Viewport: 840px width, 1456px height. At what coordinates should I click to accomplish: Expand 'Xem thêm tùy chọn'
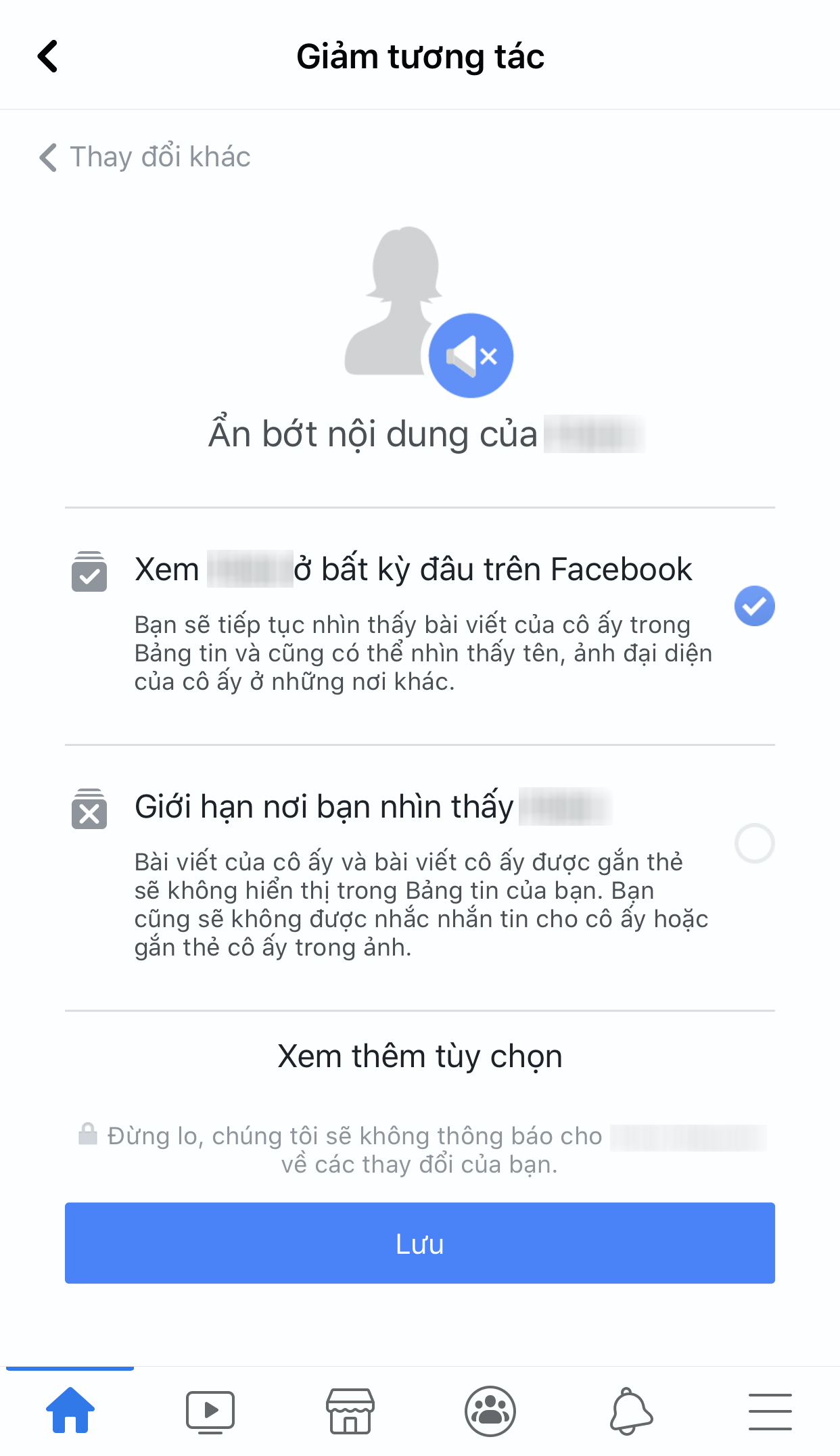[x=420, y=1056]
